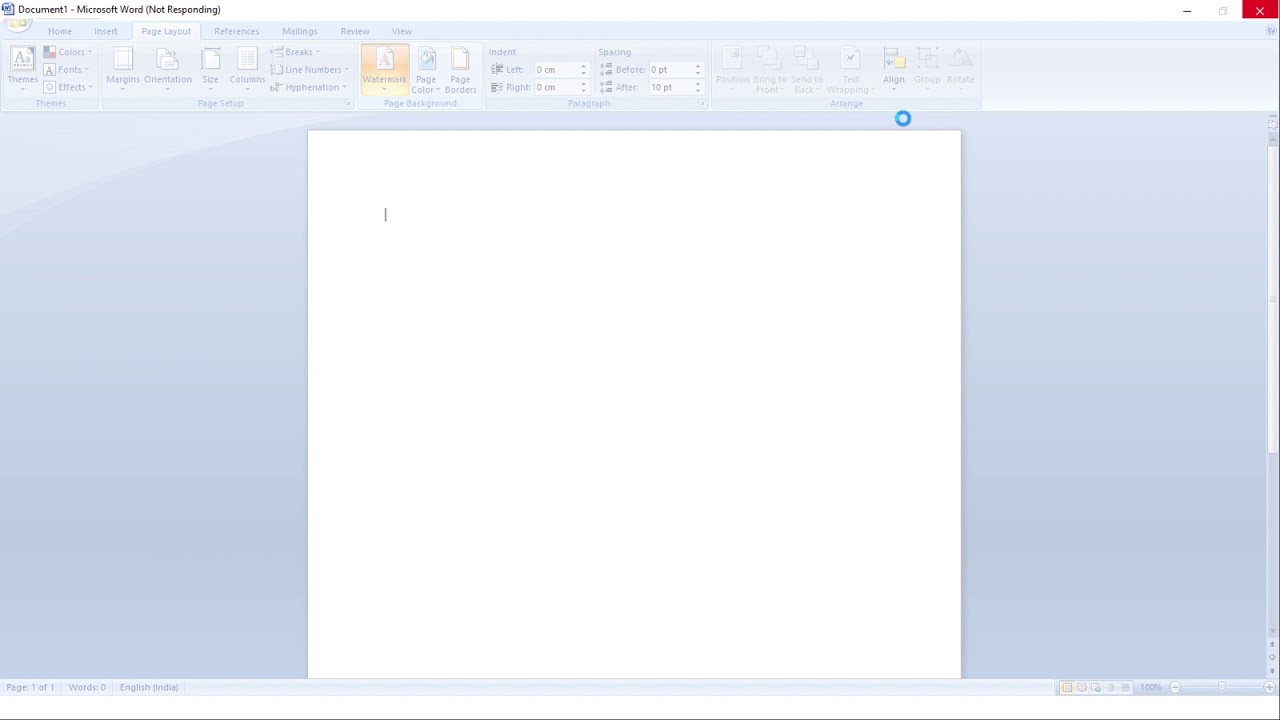Click the scroll-up arrow of vertical scrollbar
The image size is (1280, 720).
(1272, 138)
